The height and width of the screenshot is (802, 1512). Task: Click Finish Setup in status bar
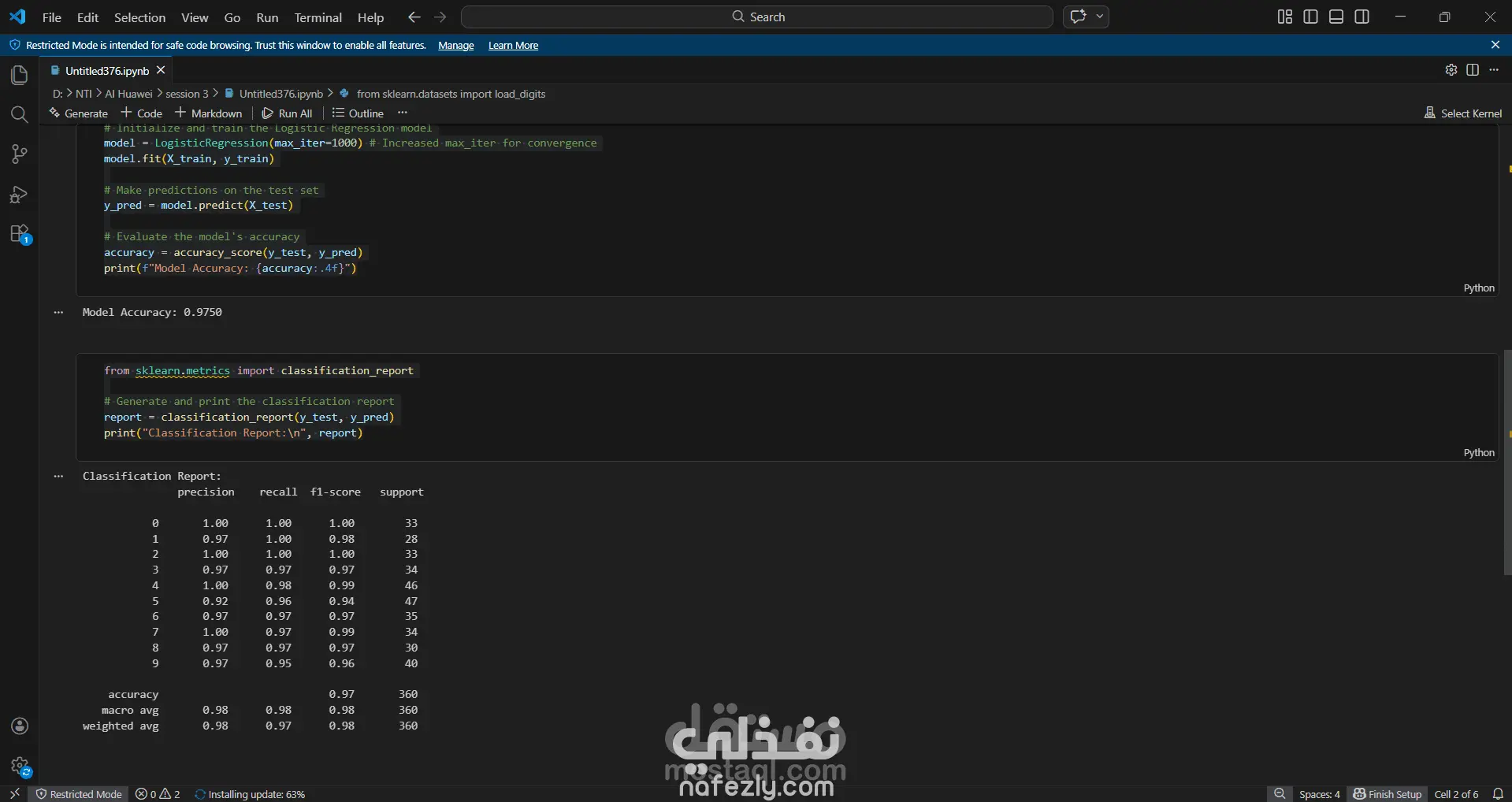(1388, 793)
